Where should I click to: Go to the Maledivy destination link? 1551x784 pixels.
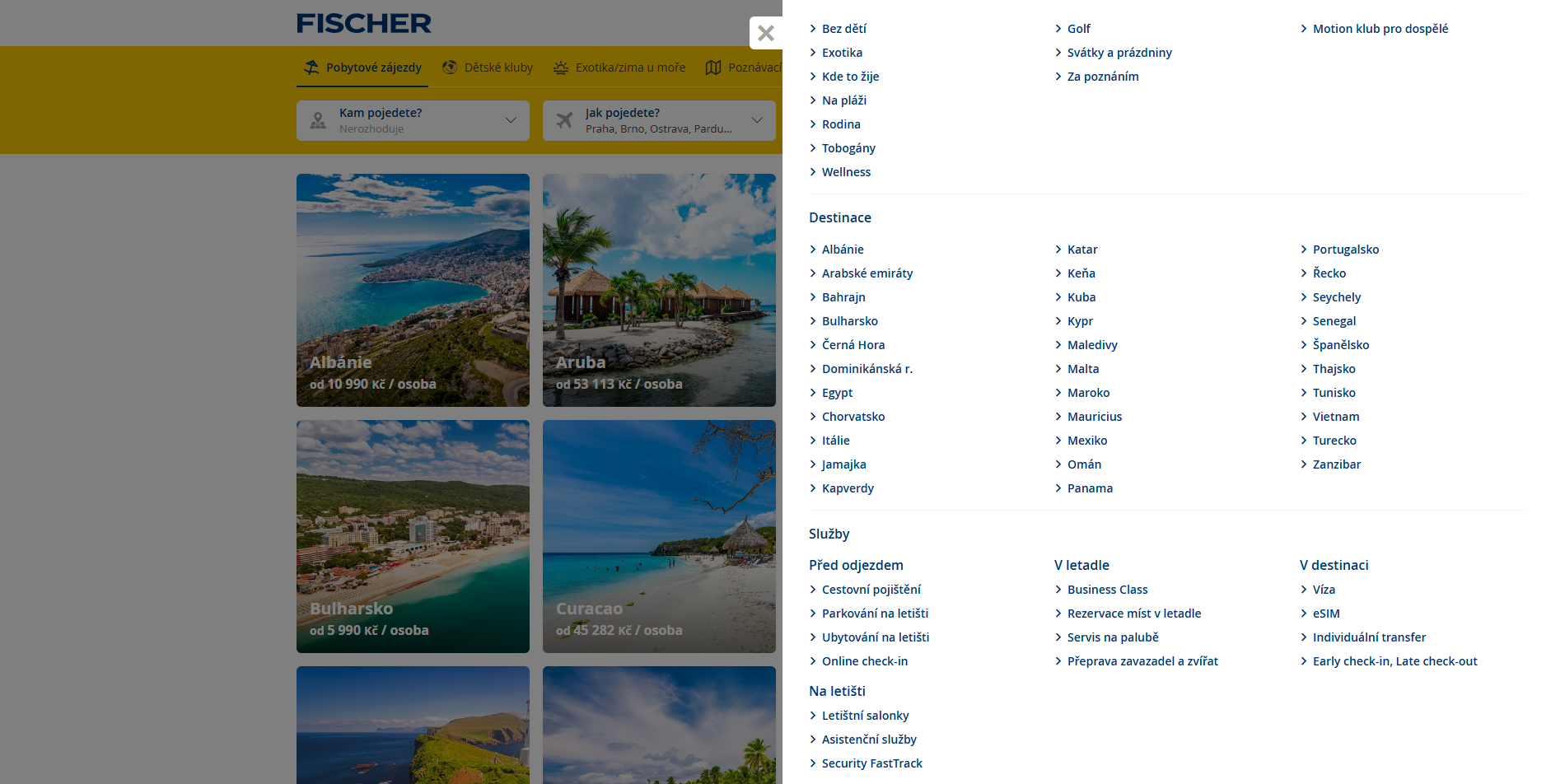click(x=1092, y=345)
